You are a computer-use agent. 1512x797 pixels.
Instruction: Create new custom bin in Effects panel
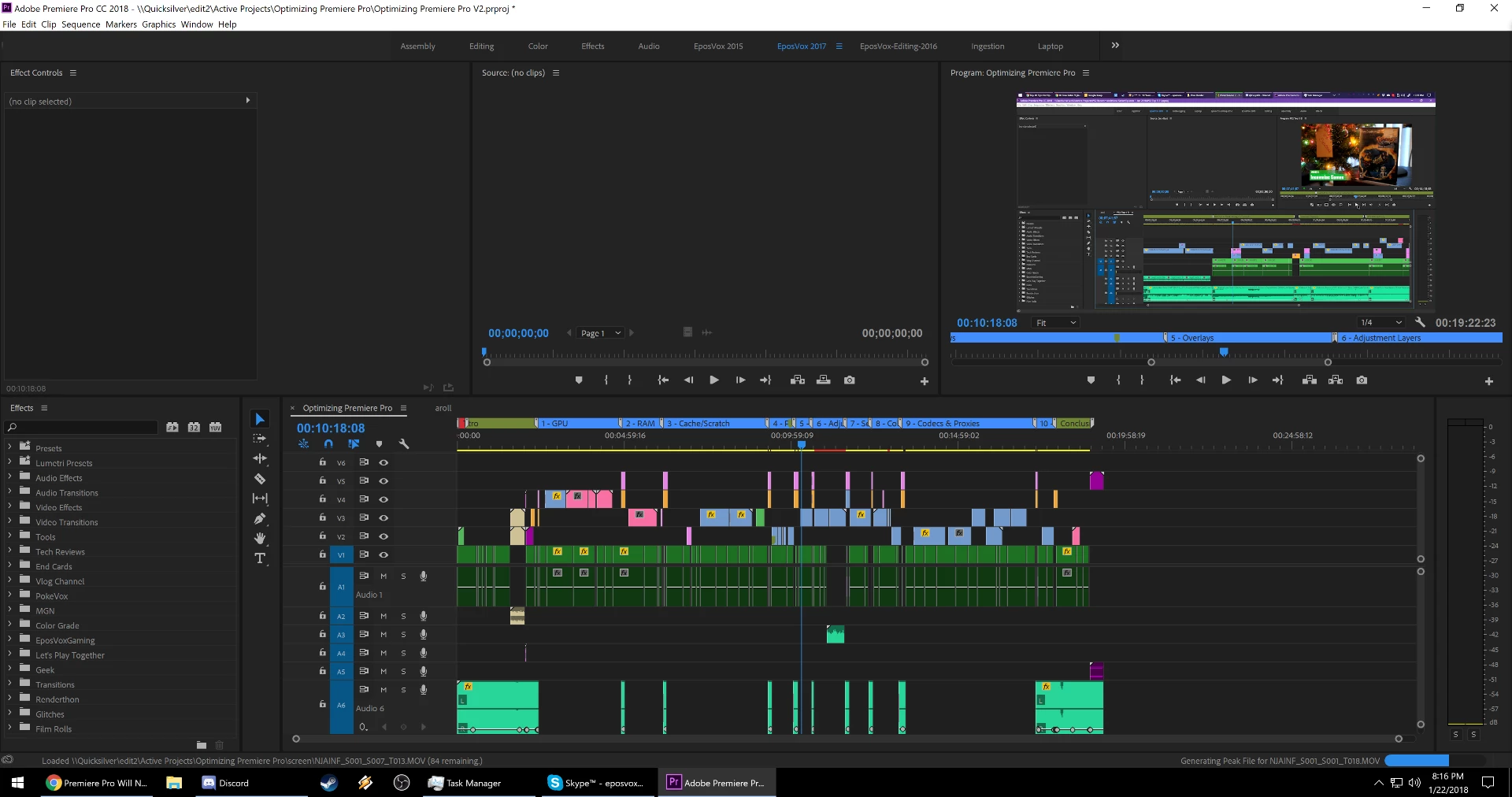click(202, 745)
